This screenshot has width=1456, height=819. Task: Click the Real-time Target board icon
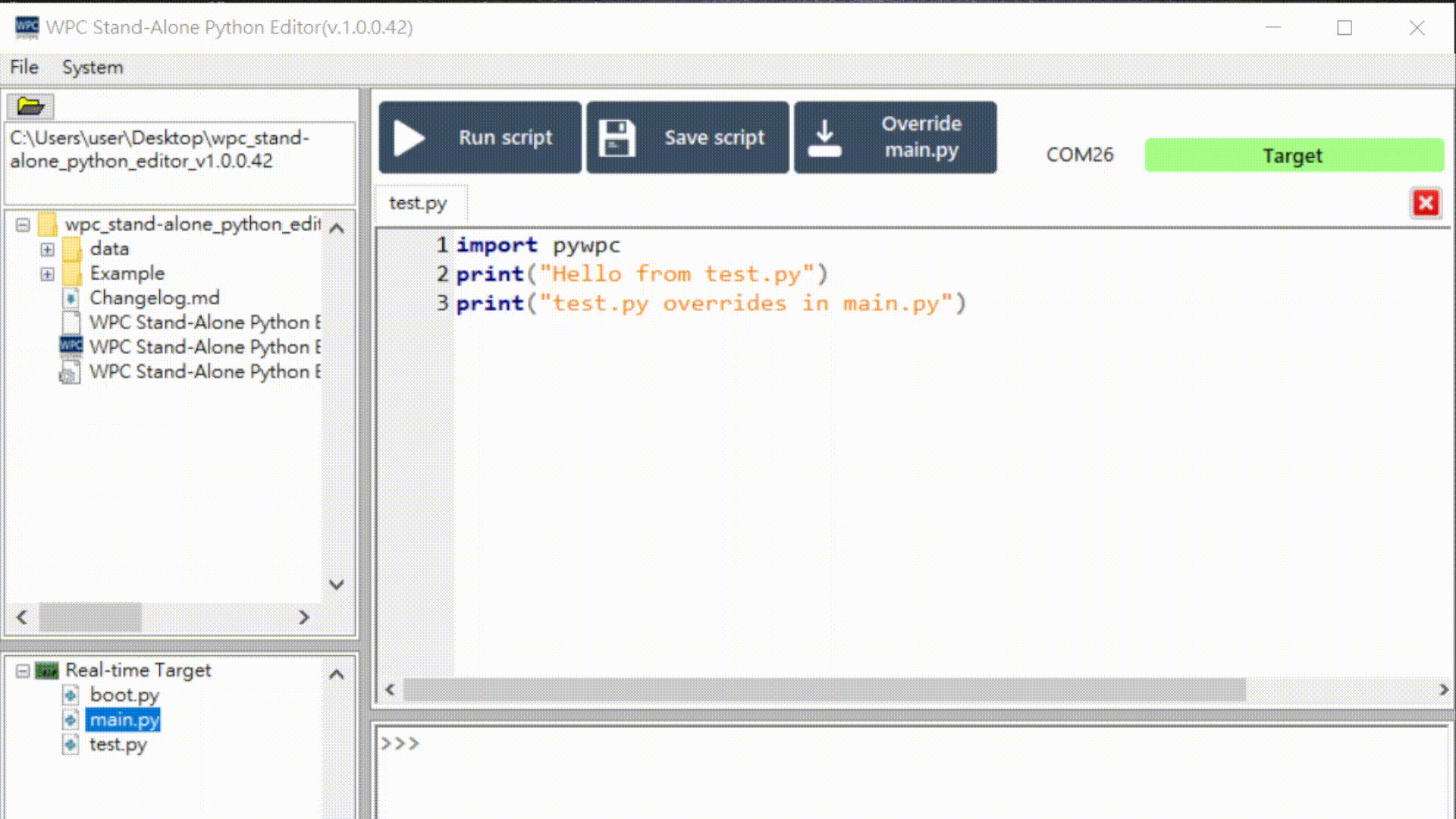(47, 670)
